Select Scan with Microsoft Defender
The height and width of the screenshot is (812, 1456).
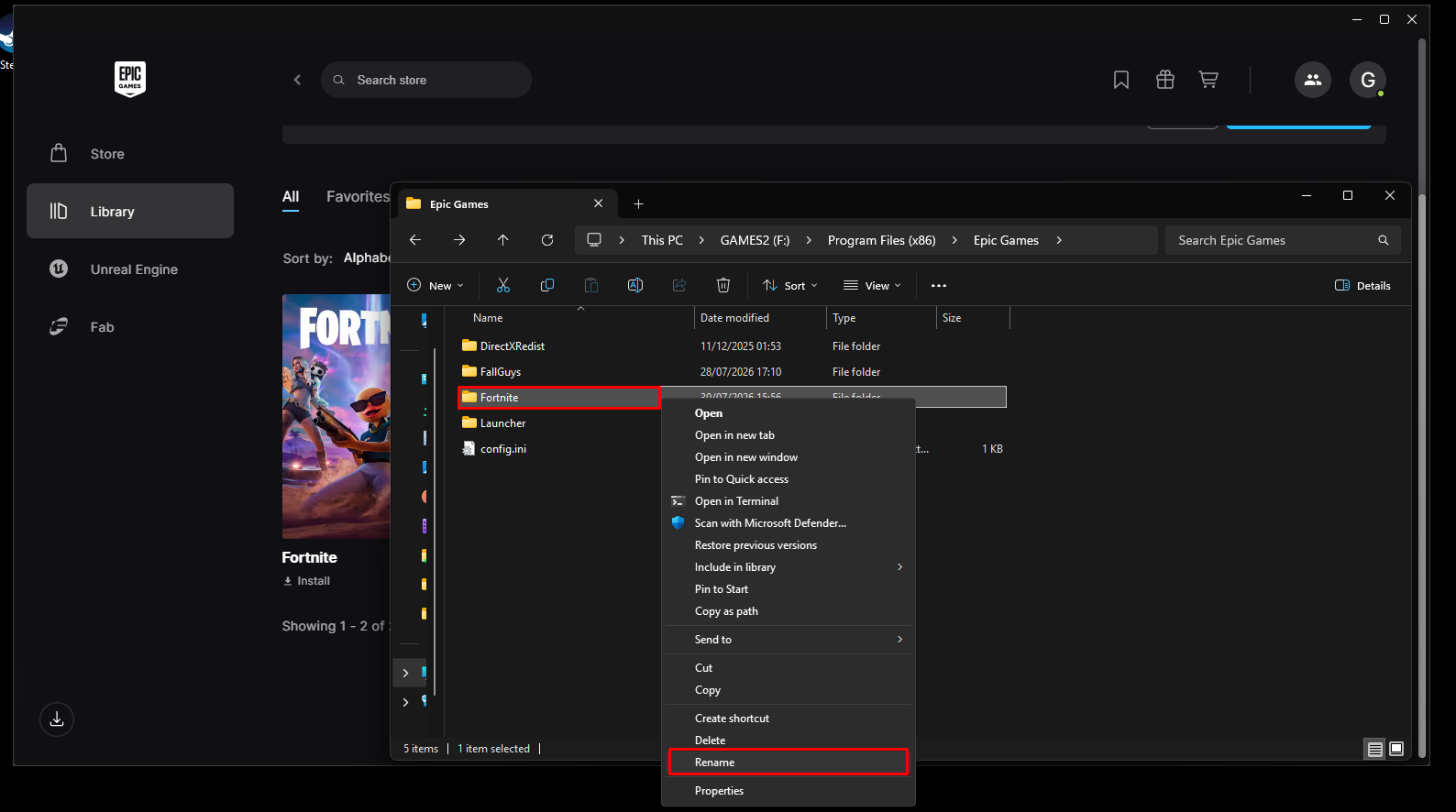tap(789, 523)
